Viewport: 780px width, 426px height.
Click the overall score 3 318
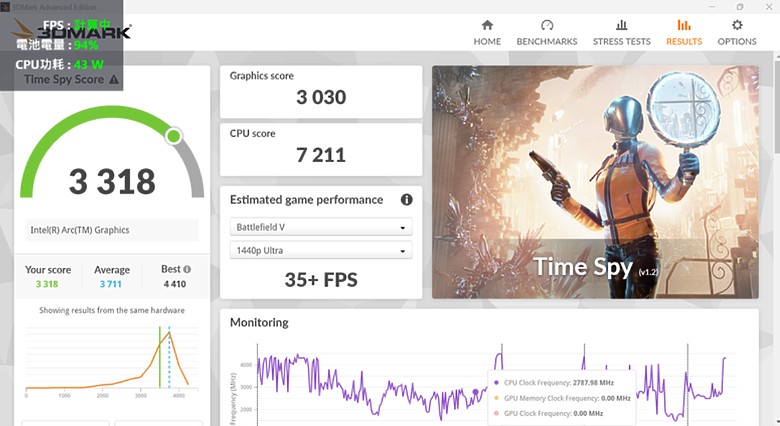112,182
